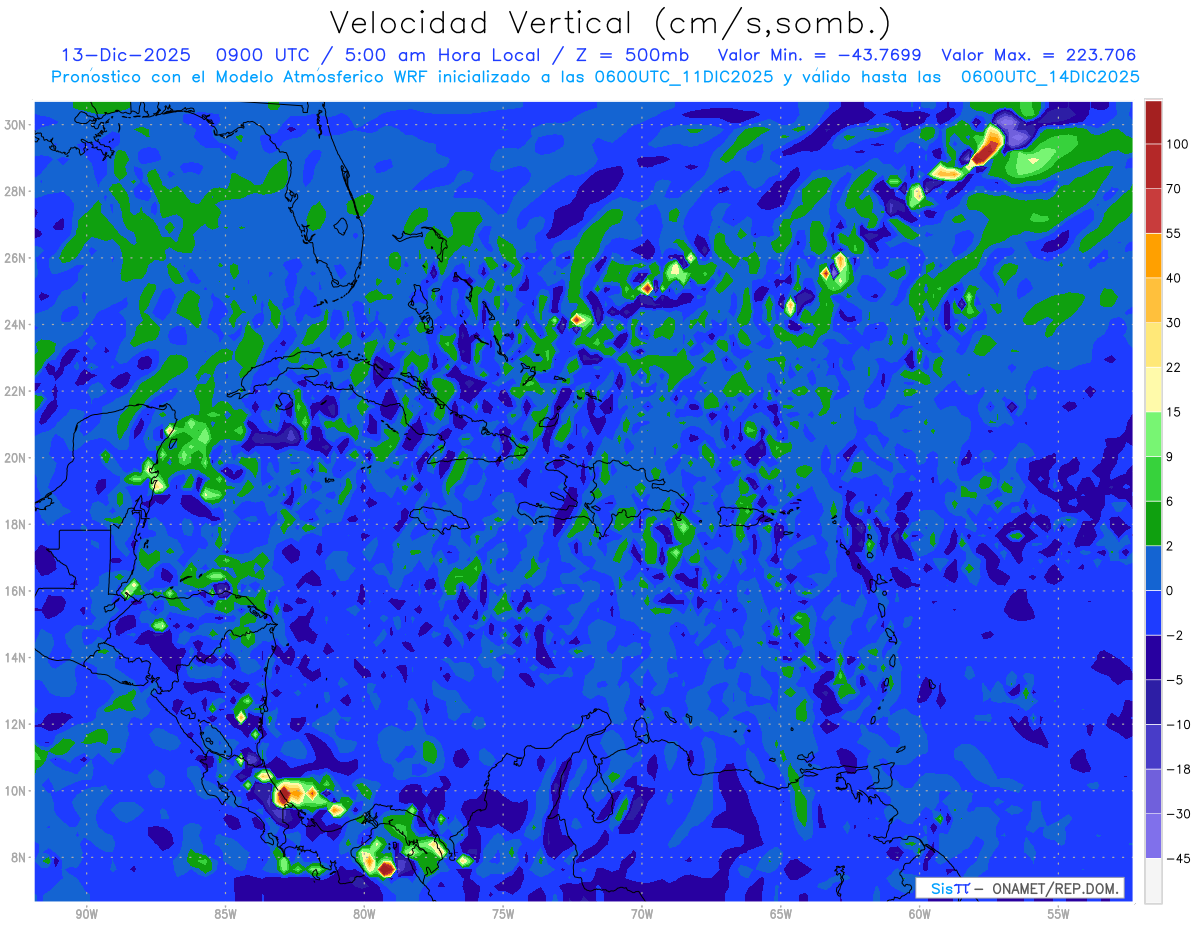Click the 'ONAMET/REP.DOM.' credit label

point(1055,888)
